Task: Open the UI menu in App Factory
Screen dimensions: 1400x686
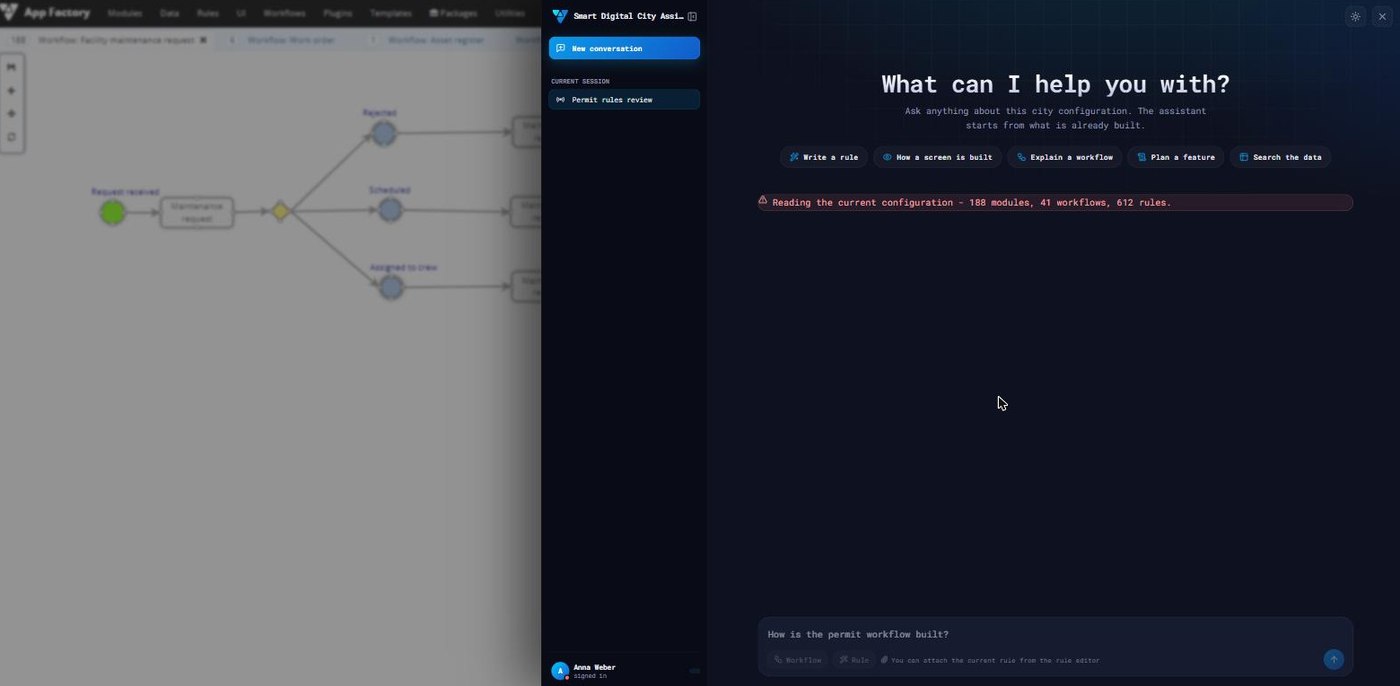Action: (242, 14)
